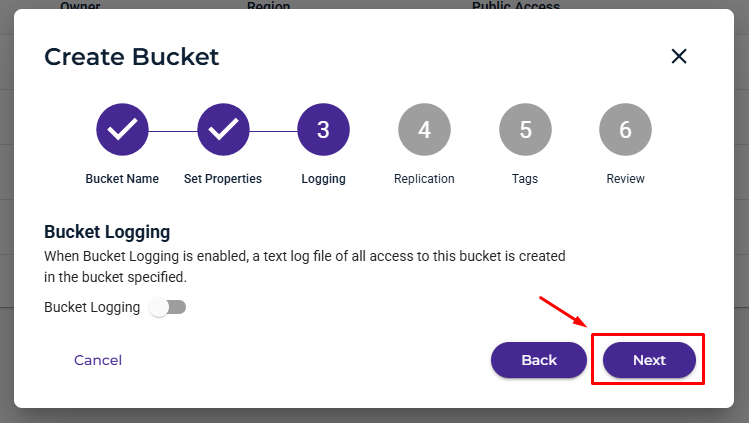This screenshot has height=423, width=749.
Task: Click the bucket logging description paragraph
Action: click(x=304, y=266)
